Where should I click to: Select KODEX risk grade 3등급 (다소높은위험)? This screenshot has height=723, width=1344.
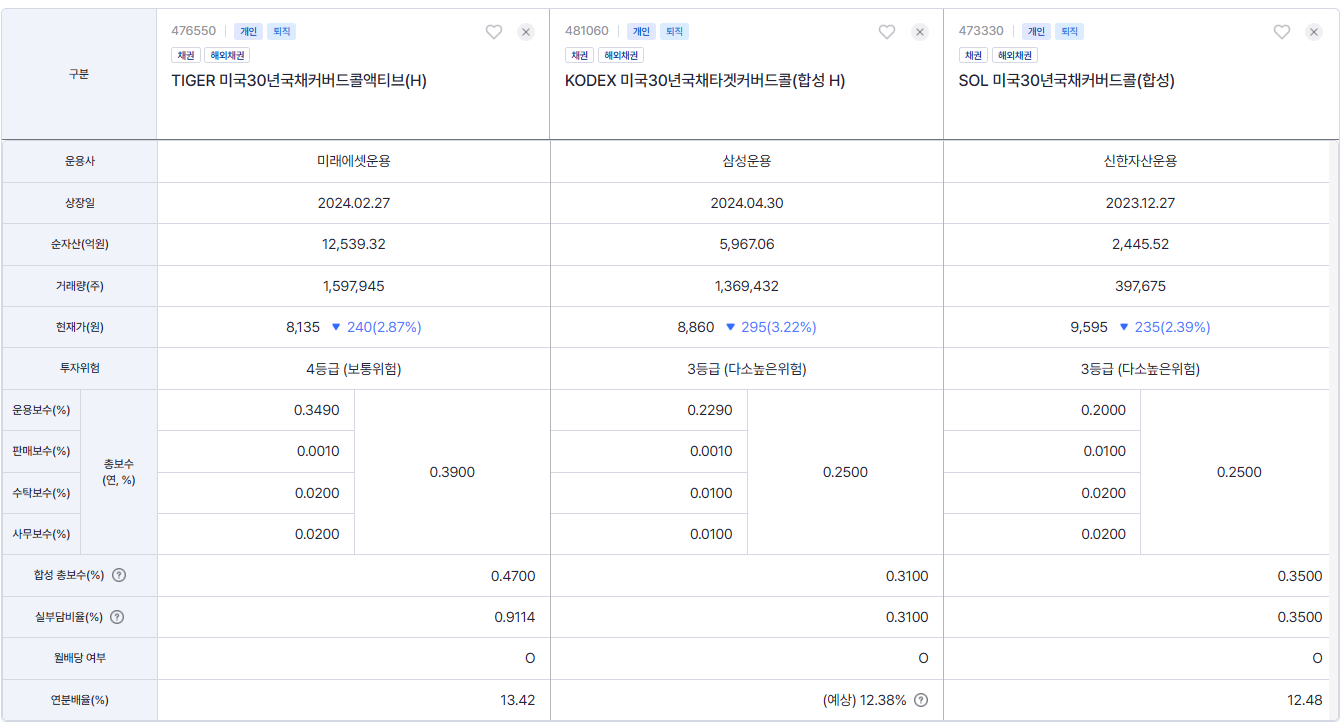747,369
